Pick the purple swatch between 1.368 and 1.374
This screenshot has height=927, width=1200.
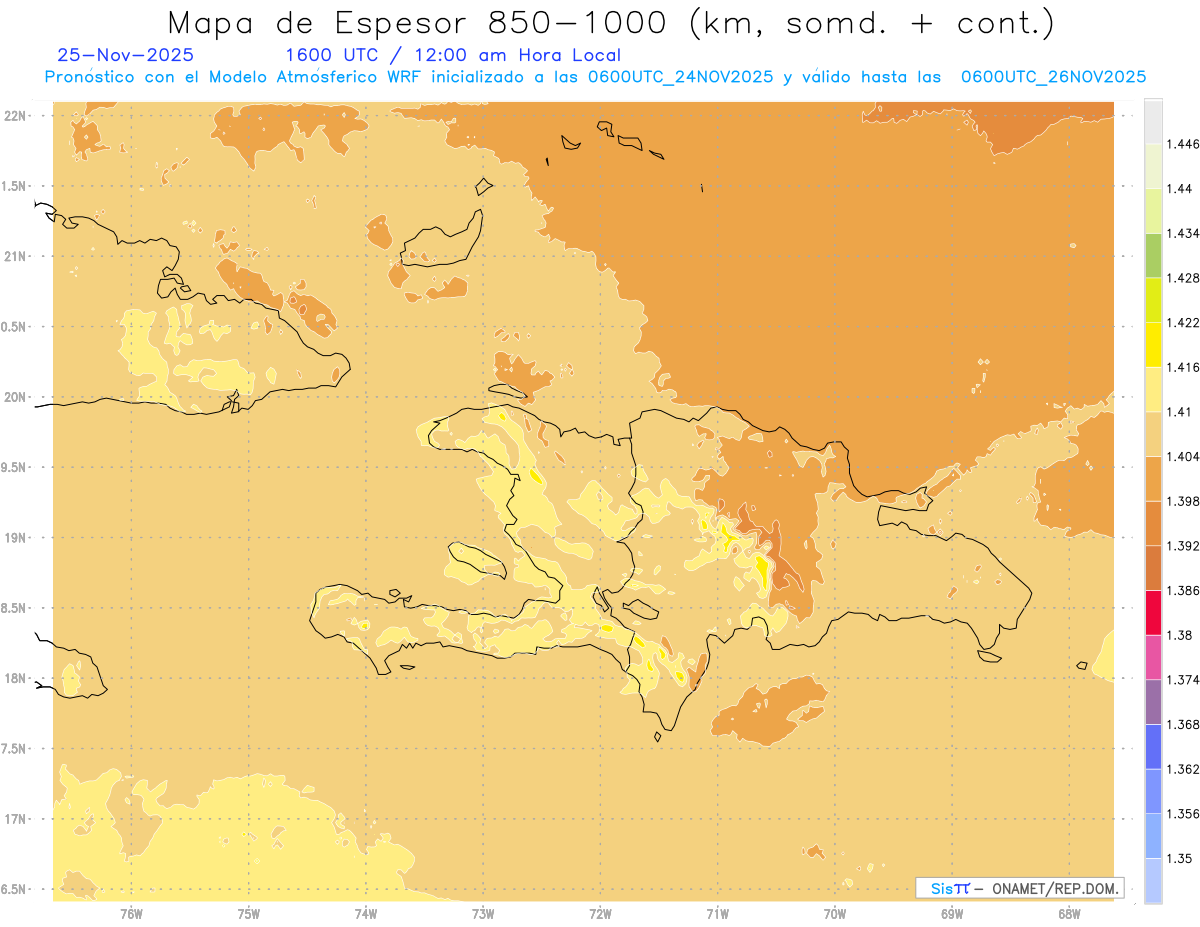click(x=1153, y=702)
